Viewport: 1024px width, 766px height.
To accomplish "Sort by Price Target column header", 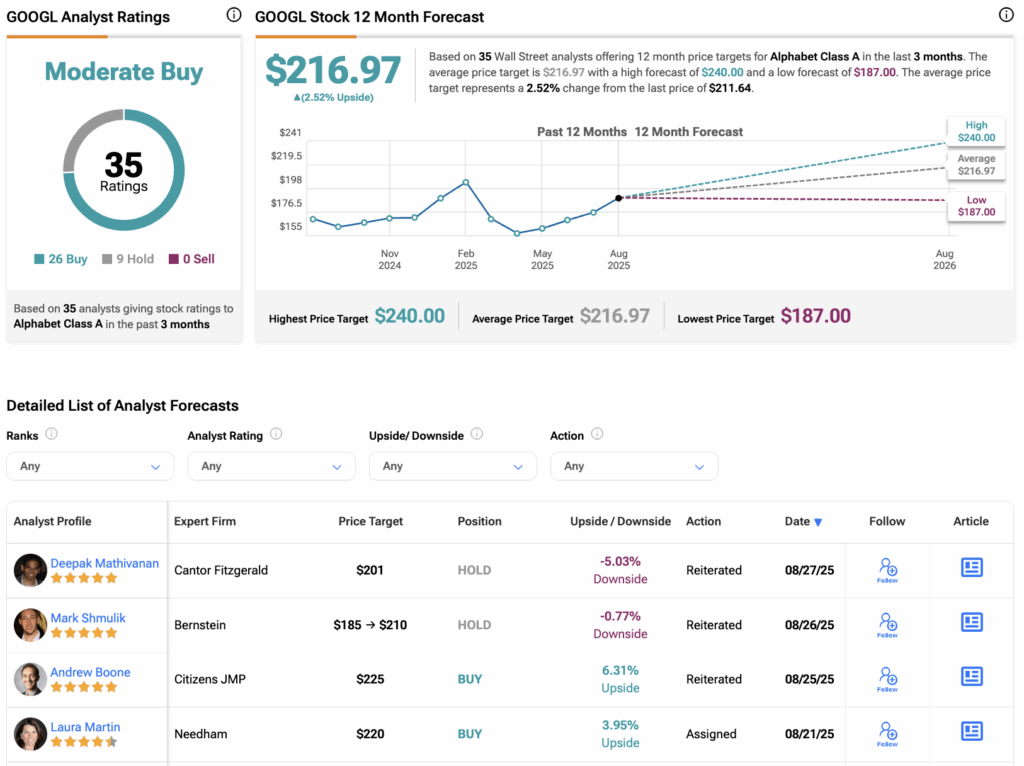I will 371,521.
